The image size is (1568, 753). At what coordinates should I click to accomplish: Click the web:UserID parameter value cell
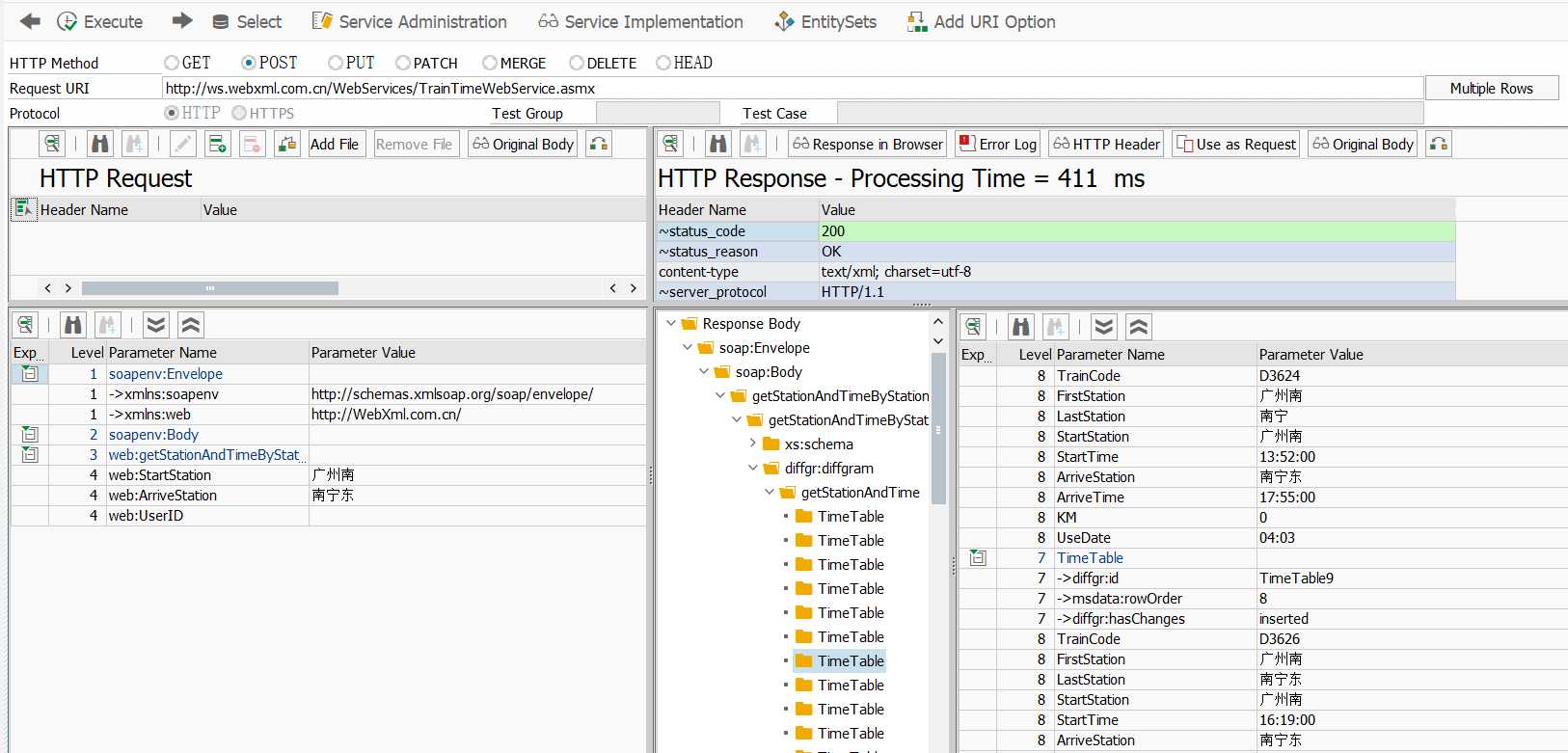click(477, 515)
